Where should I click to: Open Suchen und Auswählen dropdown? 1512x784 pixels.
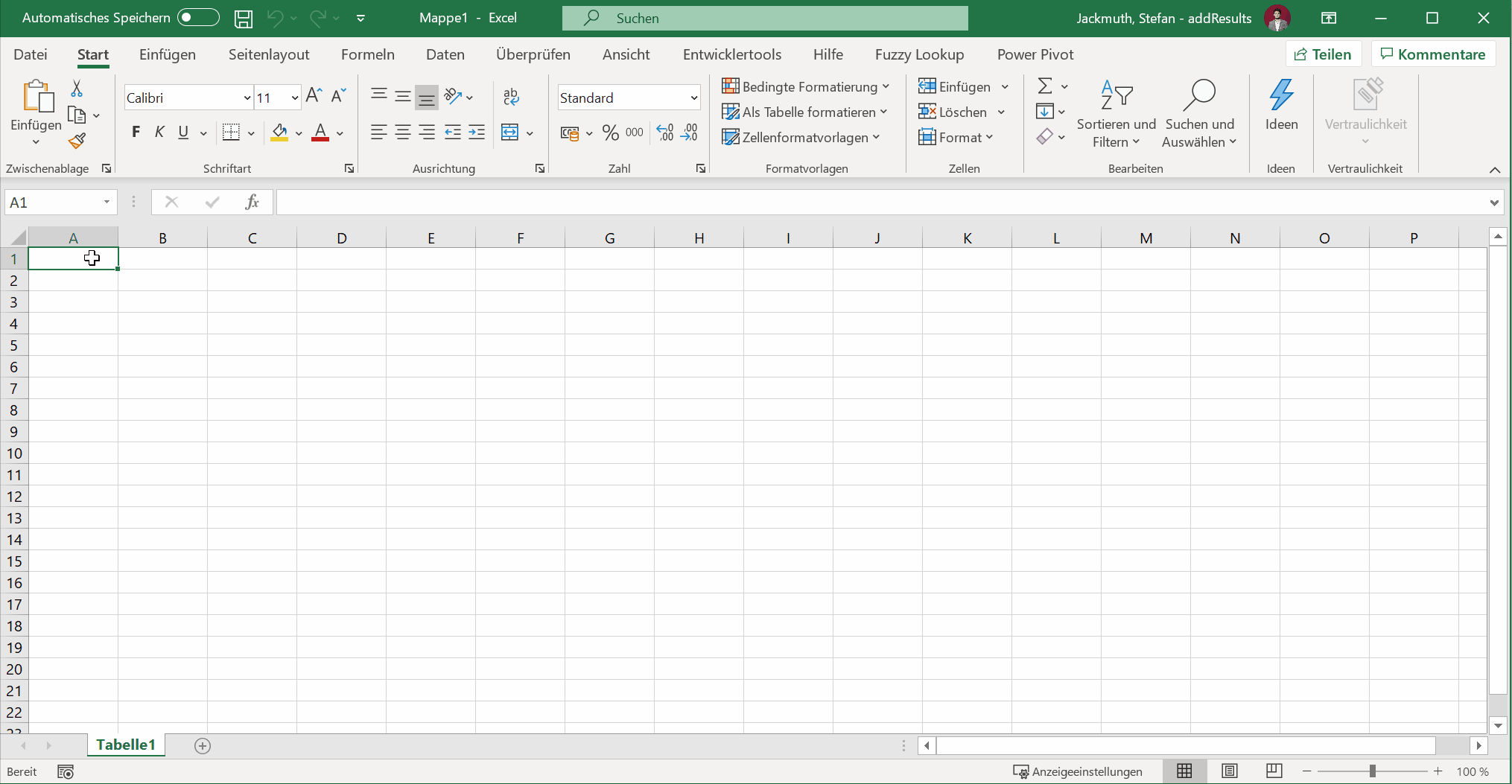(x=1199, y=114)
